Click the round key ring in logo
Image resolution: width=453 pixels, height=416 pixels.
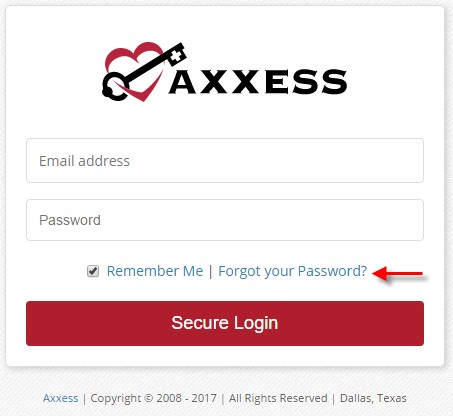click(114, 86)
